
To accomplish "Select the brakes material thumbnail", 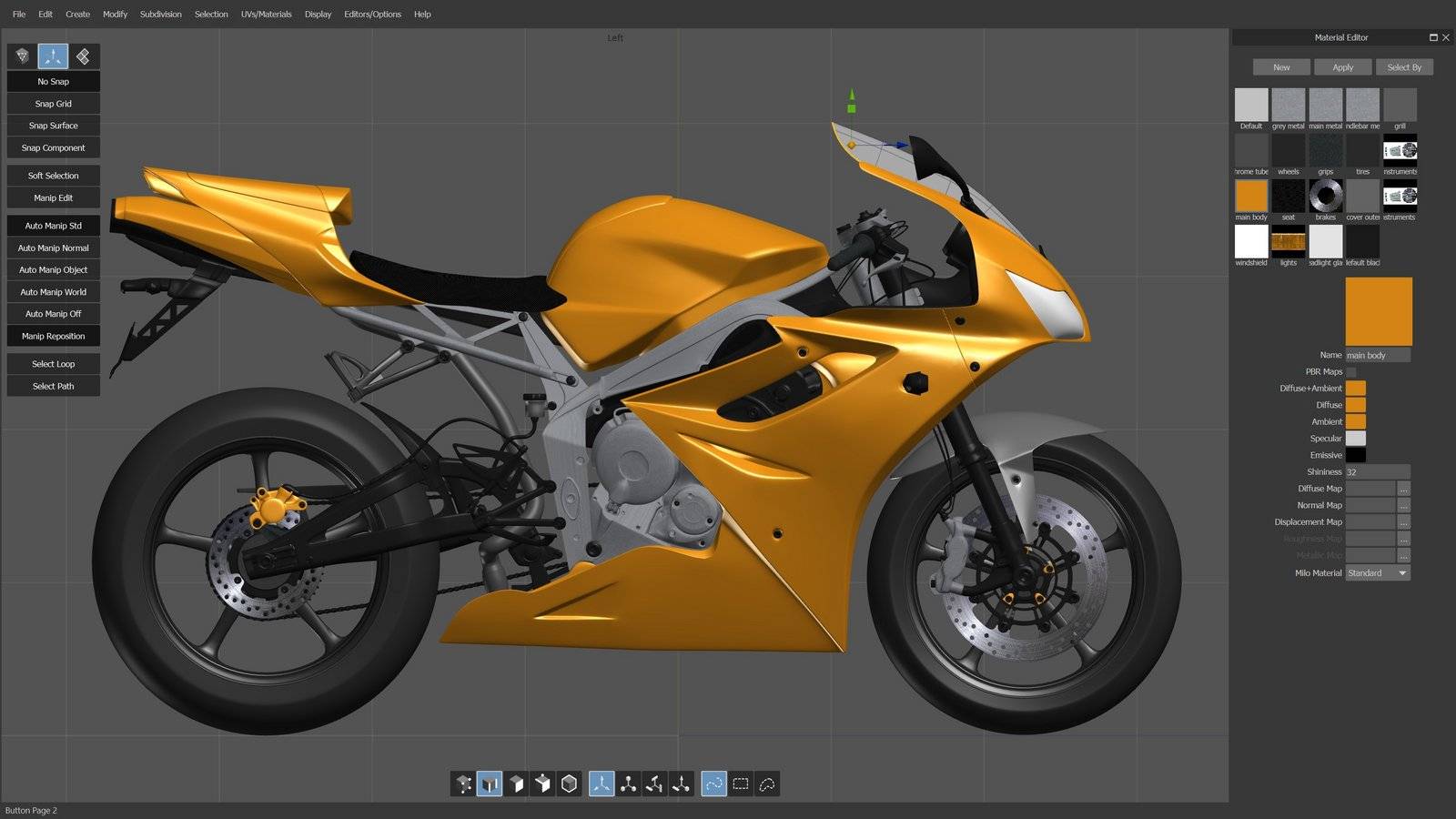I will (x=1325, y=196).
